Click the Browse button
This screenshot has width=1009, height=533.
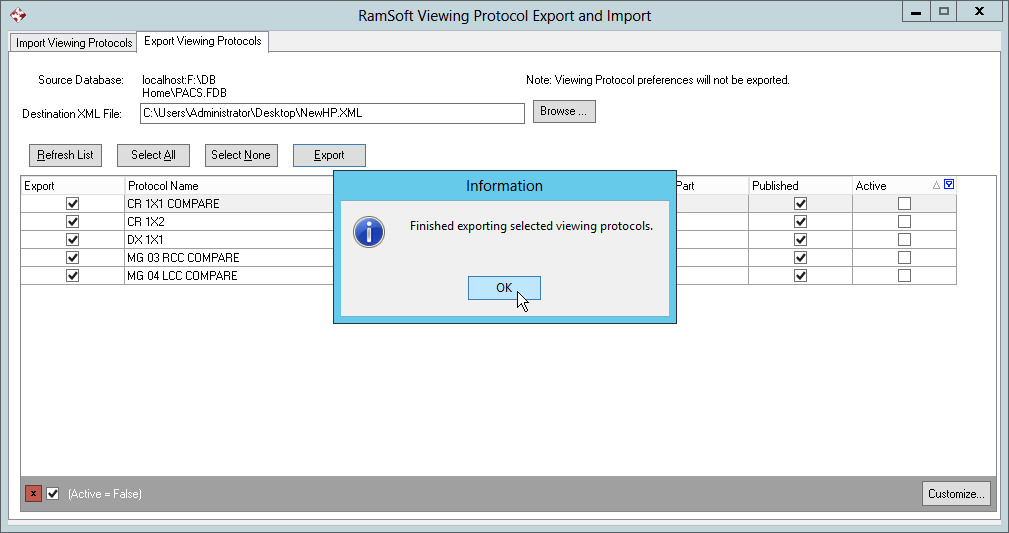pyautogui.click(x=564, y=112)
